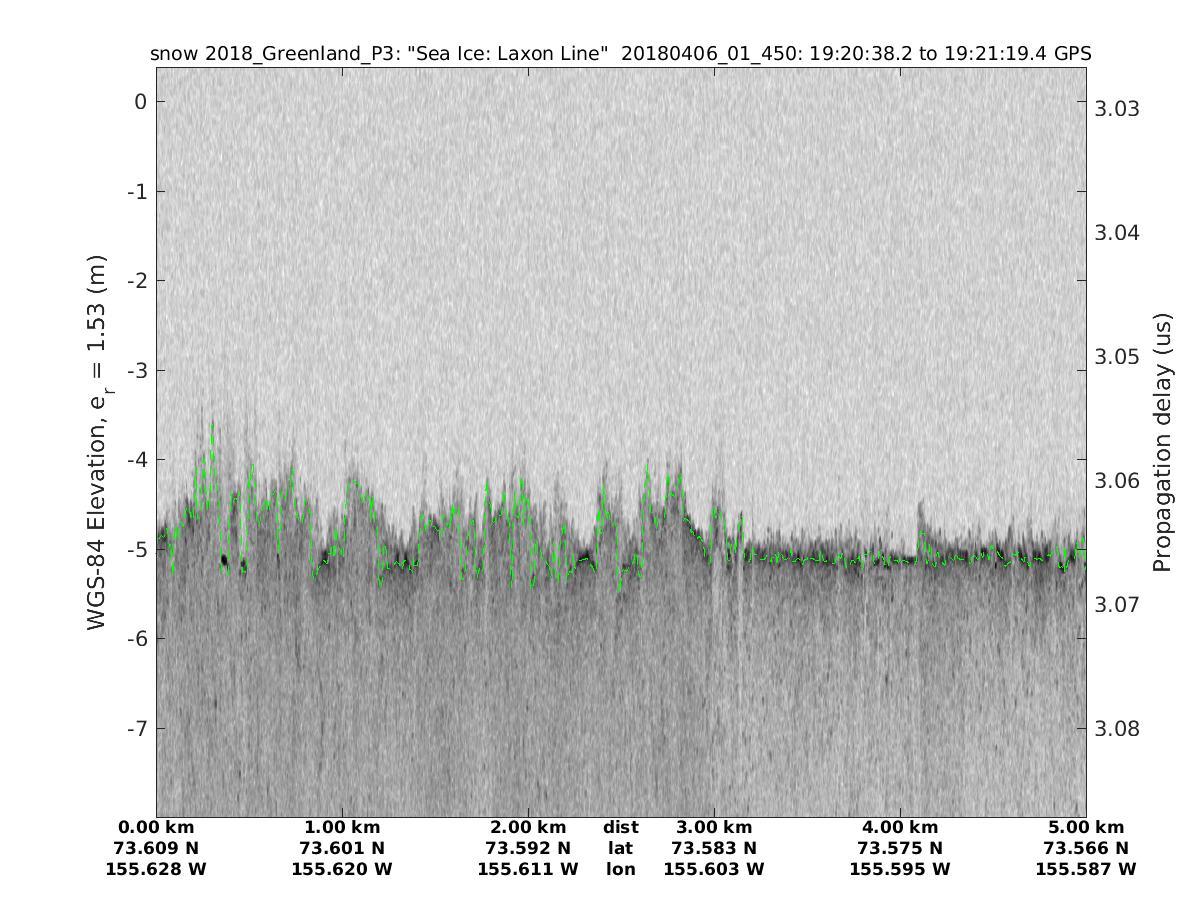Select the -5 elevation tick label

(137, 549)
